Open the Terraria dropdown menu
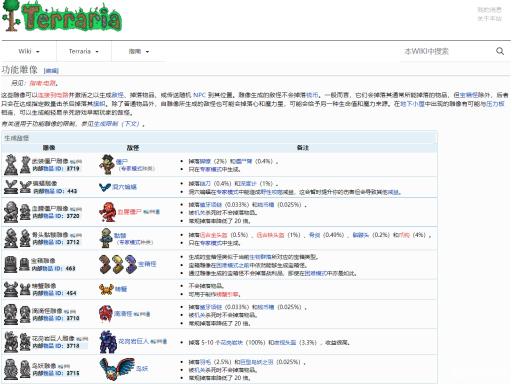This screenshot has height=384, width=512. click(84, 51)
